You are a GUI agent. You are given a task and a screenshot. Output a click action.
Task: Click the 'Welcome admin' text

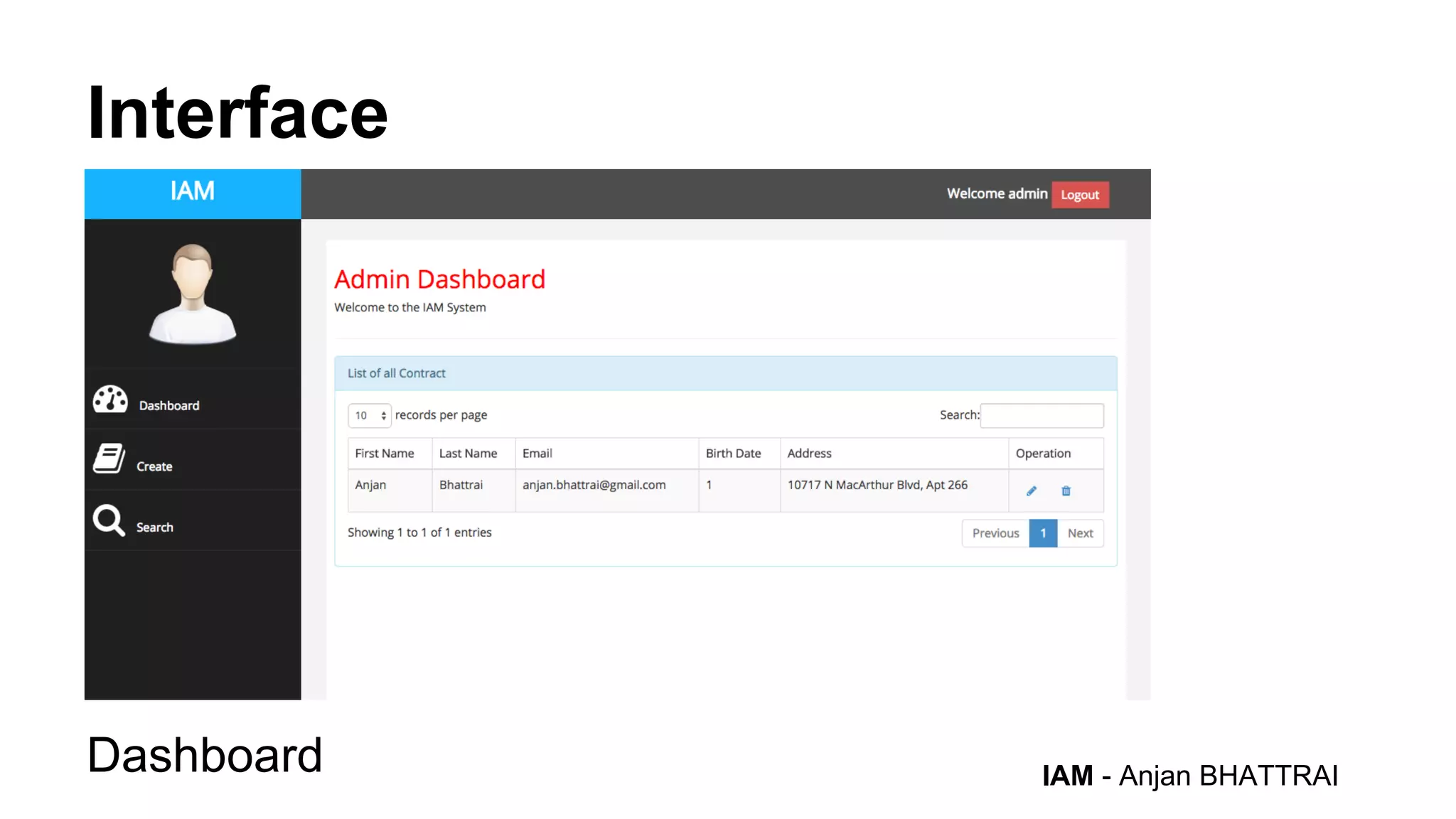(x=997, y=193)
